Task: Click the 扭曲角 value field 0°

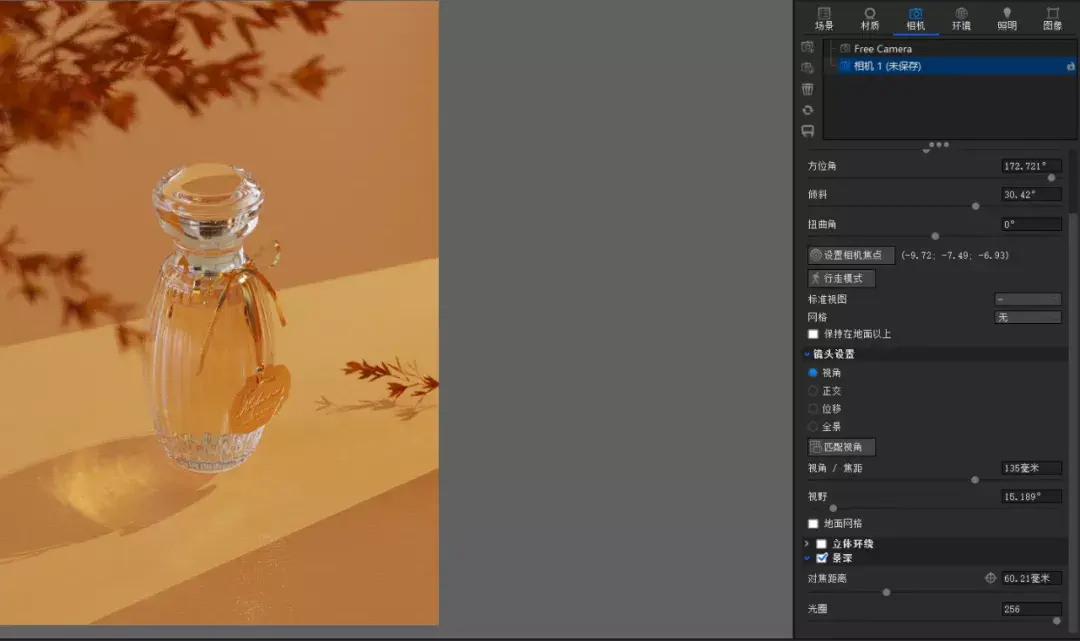Action: [x=1031, y=224]
